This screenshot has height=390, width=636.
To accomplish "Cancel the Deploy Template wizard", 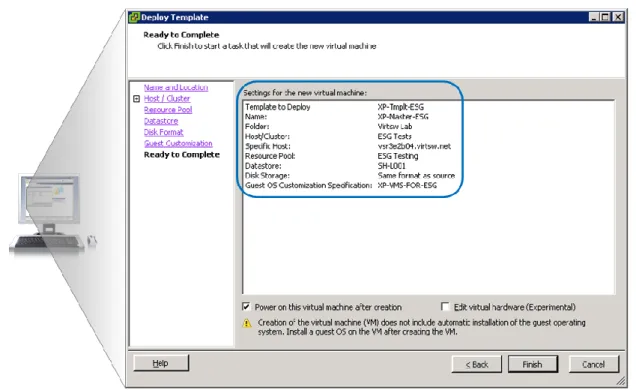I will tap(593, 364).
